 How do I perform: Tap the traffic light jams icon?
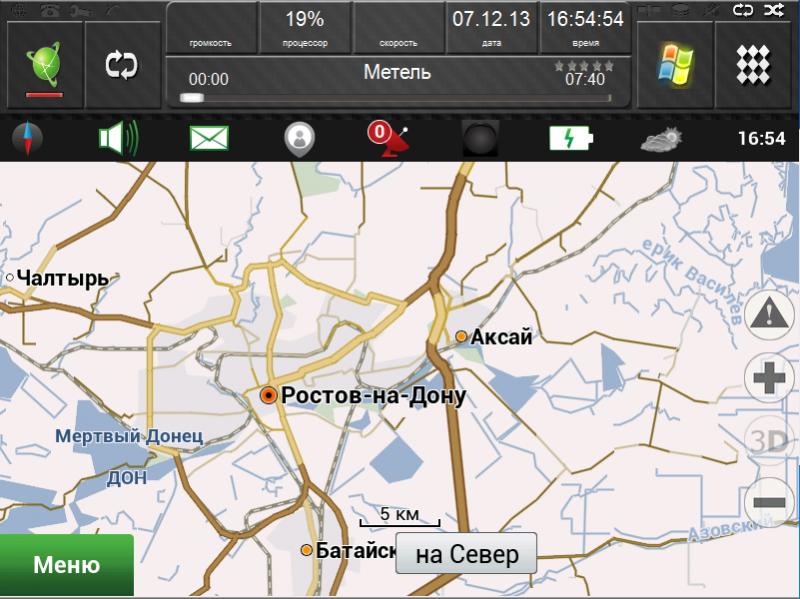480,138
